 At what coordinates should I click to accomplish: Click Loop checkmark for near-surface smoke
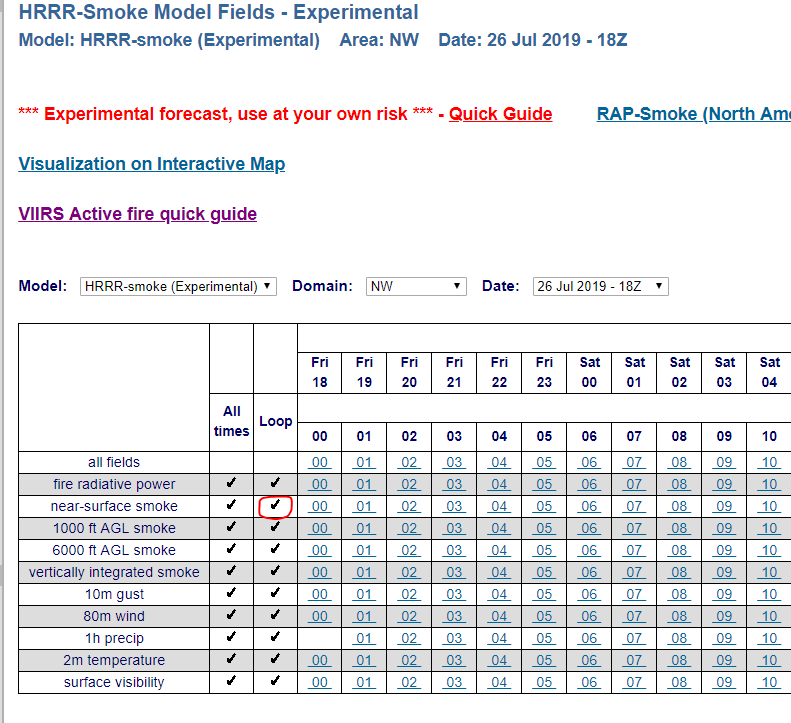275,506
